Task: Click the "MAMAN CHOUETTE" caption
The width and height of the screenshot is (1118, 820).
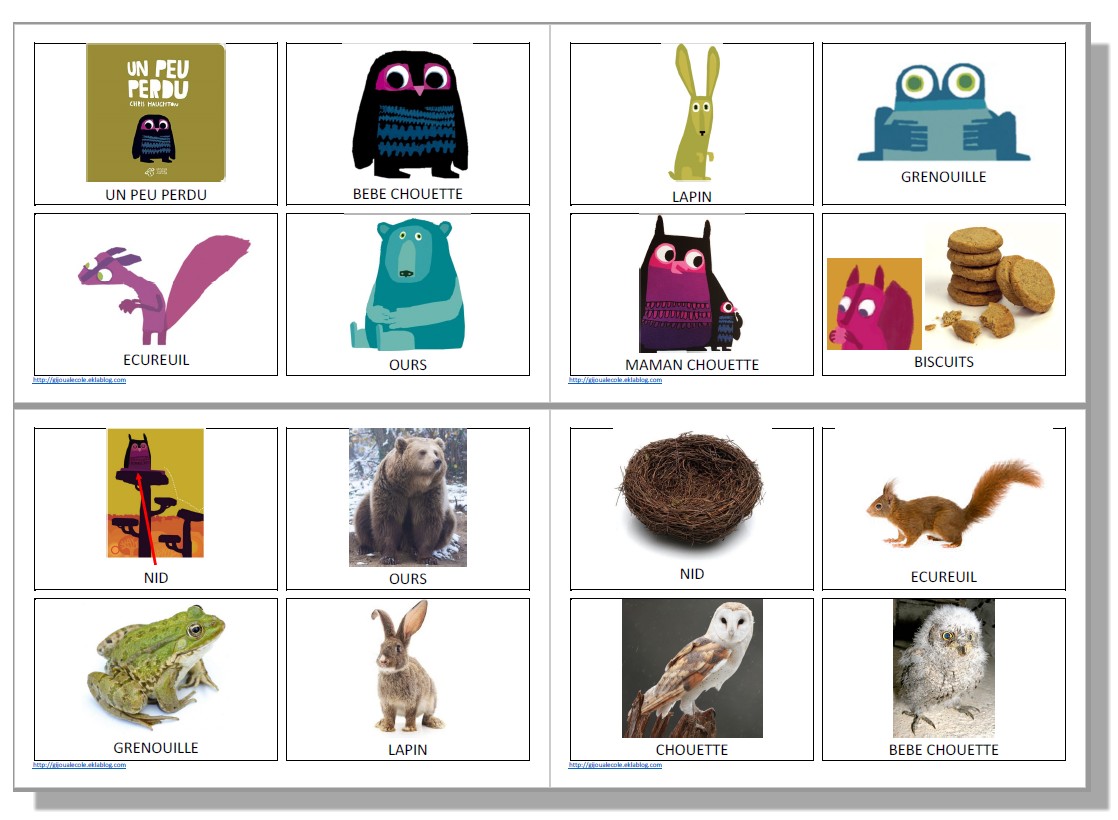Action: click(x=692, y=365)
